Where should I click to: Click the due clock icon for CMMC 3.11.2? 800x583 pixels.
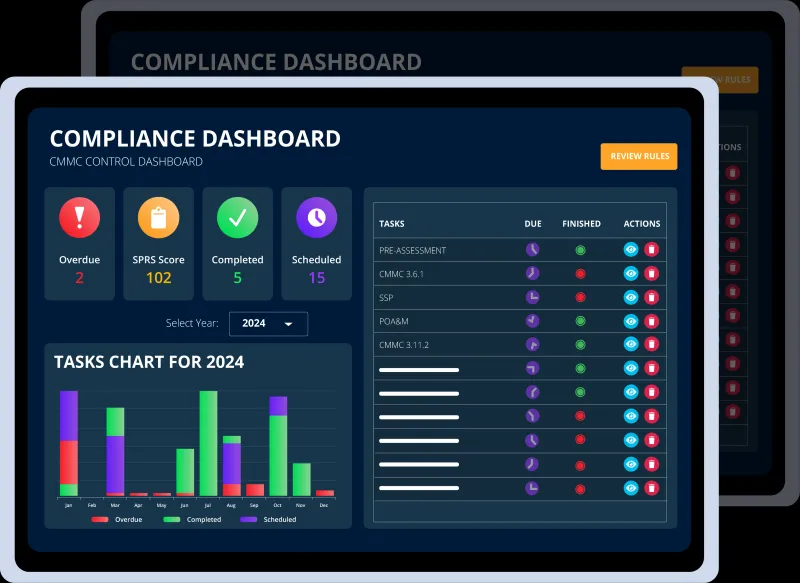532,344
